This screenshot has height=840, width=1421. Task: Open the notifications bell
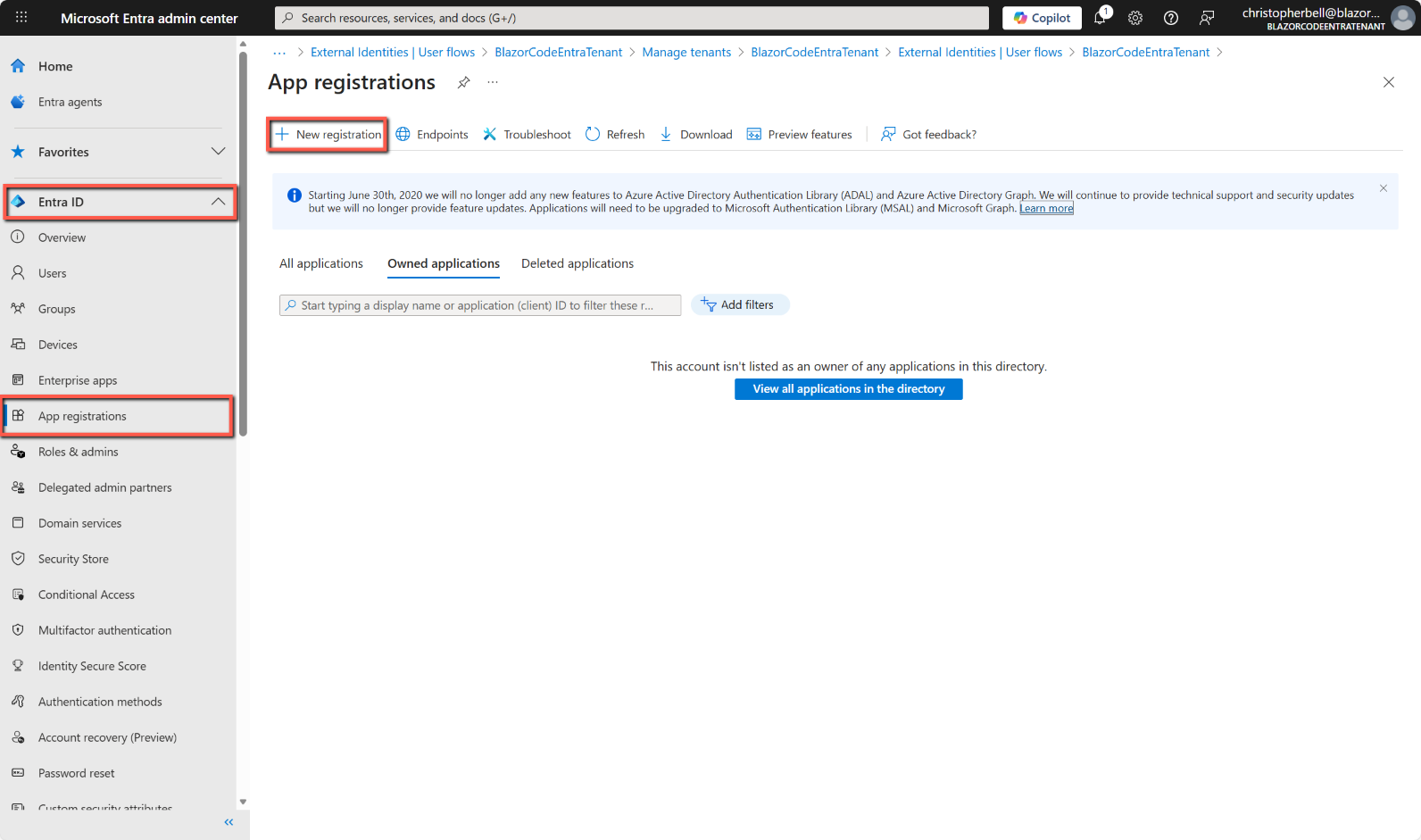coord(1100,18)
